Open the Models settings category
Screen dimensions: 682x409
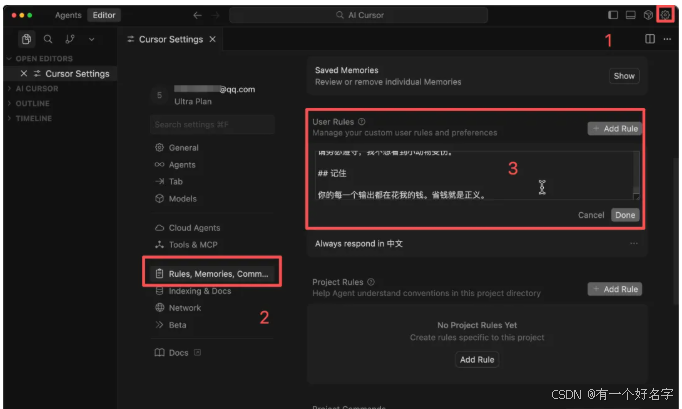(x=182, y=199)
